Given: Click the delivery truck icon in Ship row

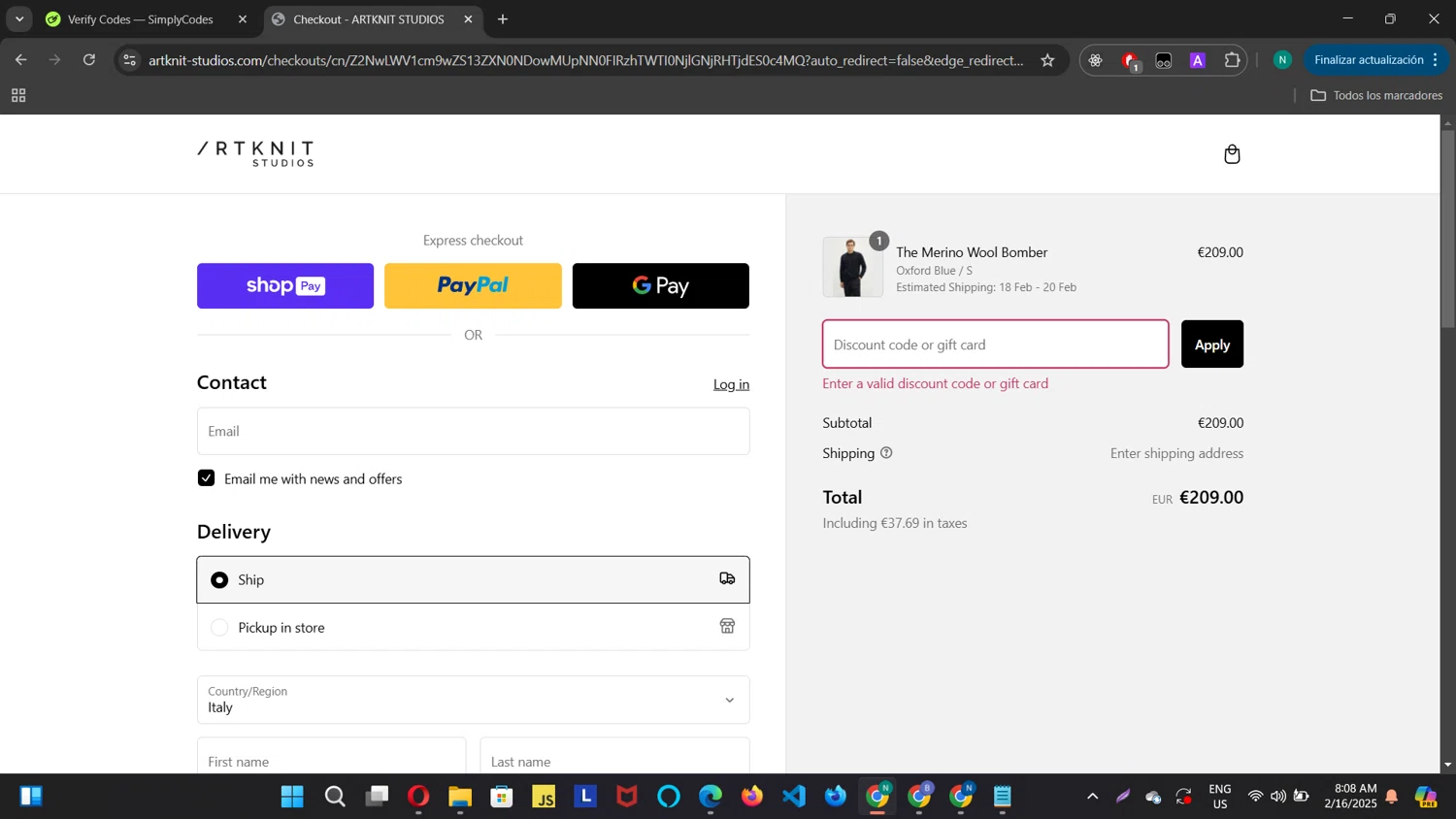Looking at the screenshot, I should pyautogui.click(x=727, y=579).
